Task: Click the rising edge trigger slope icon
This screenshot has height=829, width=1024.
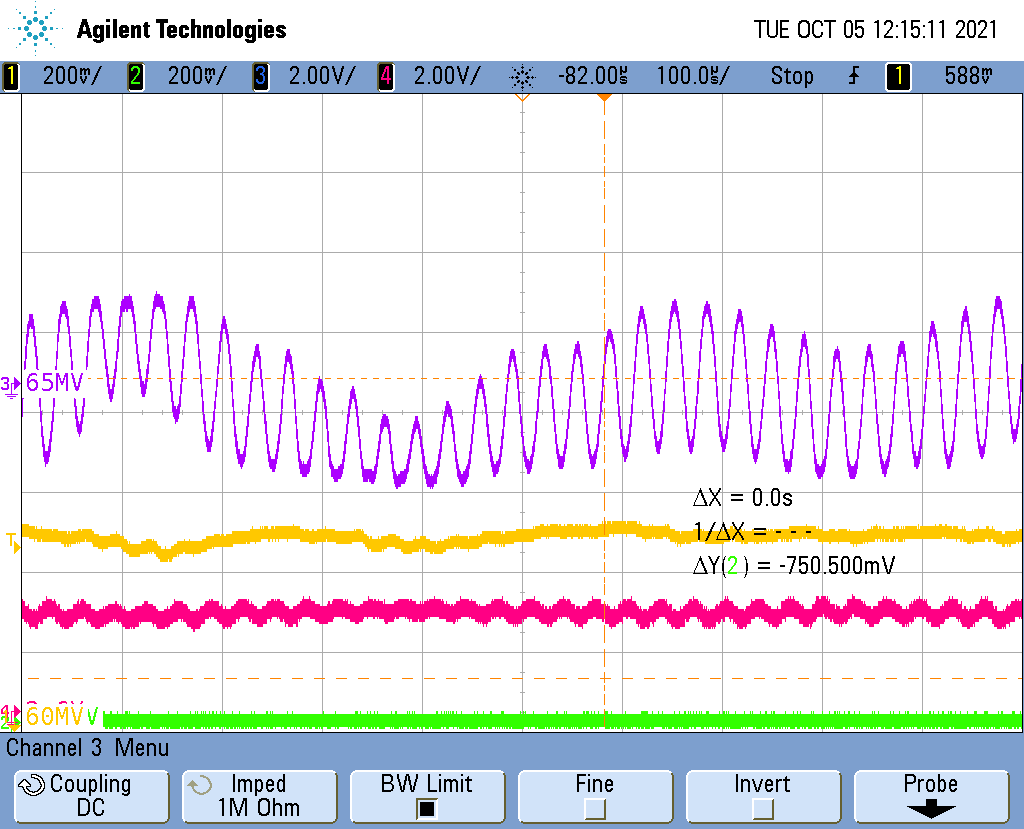Action: [854, 76]
